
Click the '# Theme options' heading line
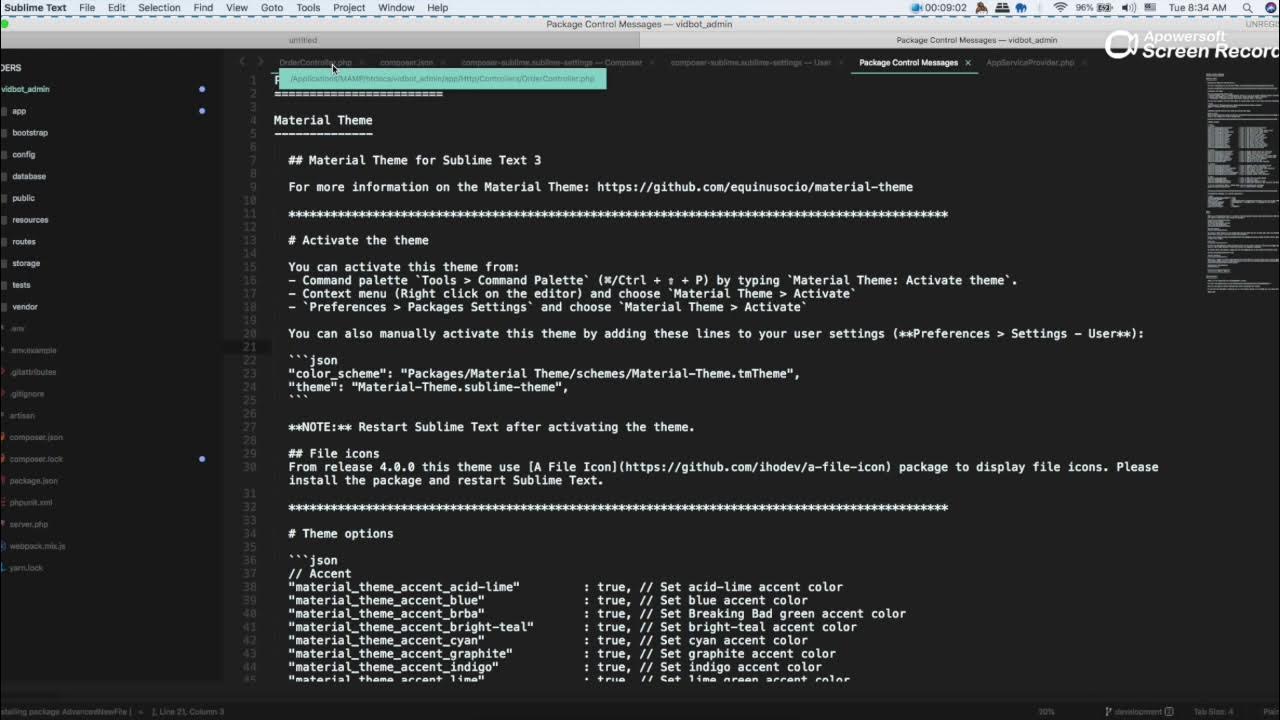point(341,534)
